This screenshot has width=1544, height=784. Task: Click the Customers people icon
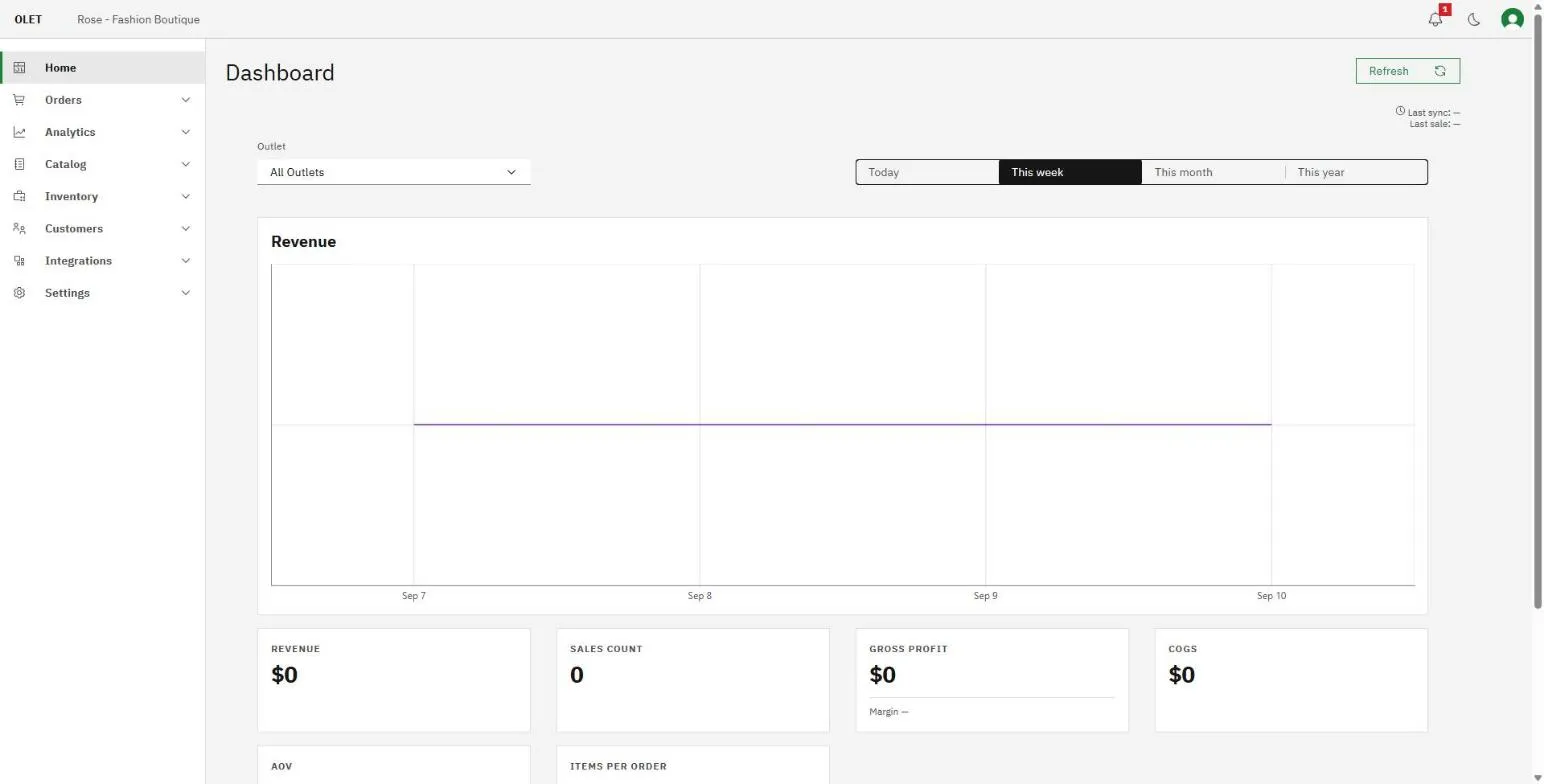coord(19,228)
